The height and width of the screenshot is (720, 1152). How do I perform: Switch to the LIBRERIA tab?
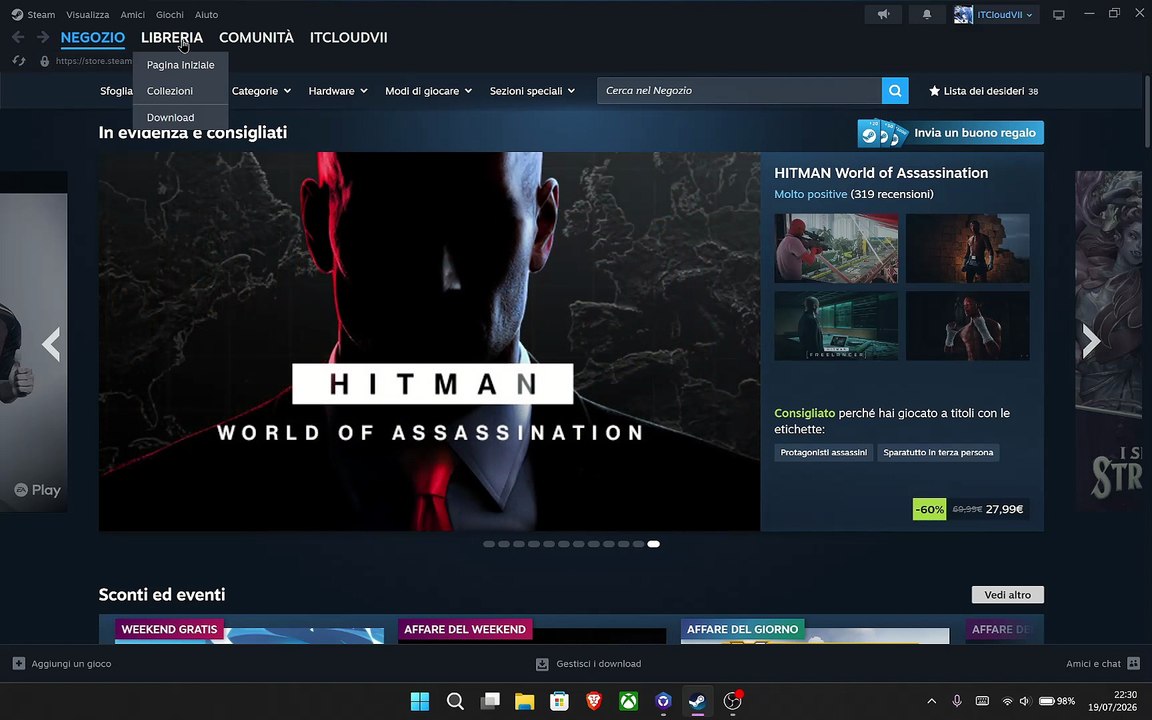(172, 37)
